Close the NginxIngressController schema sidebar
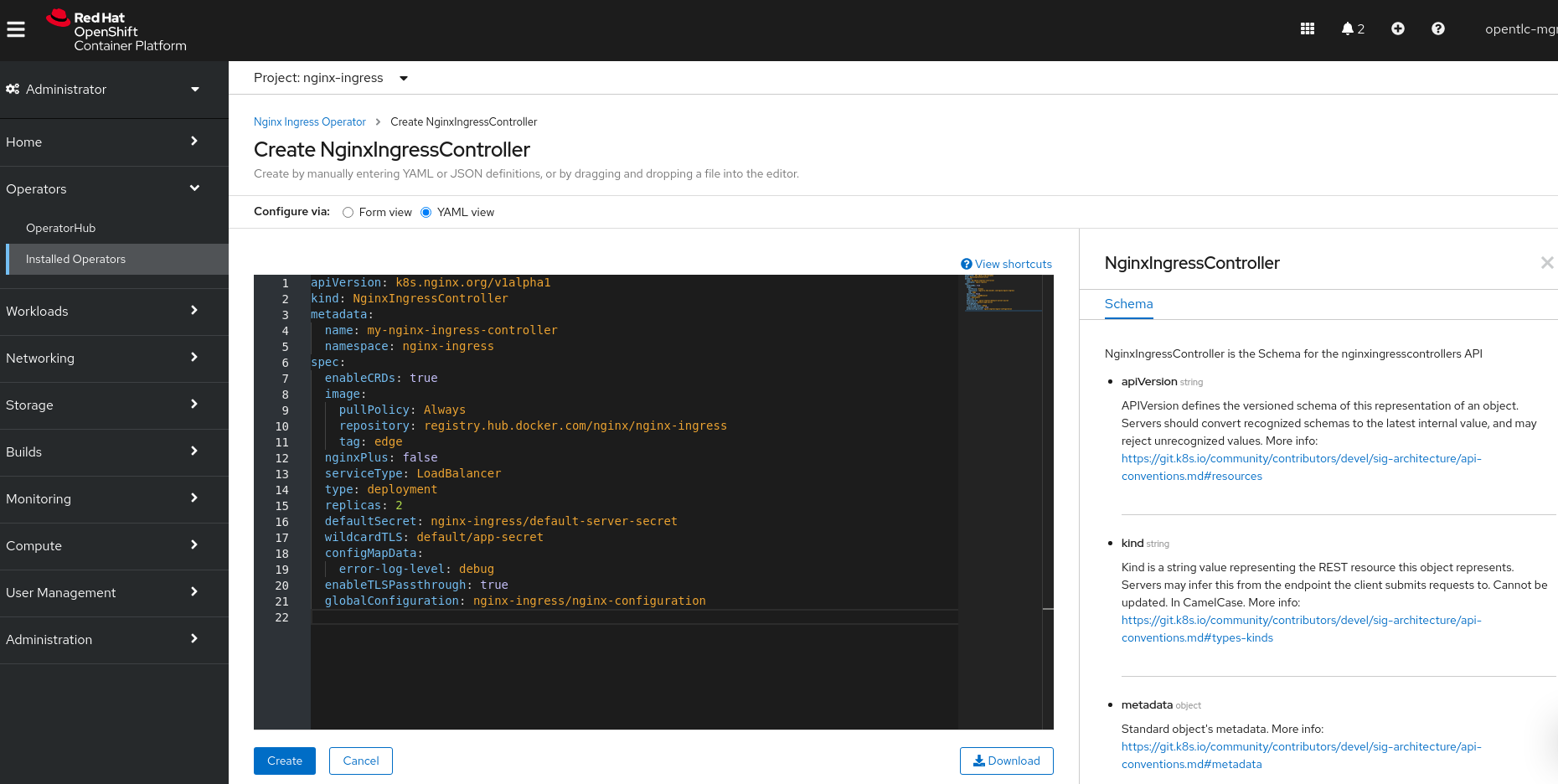 pos(1546,263)
